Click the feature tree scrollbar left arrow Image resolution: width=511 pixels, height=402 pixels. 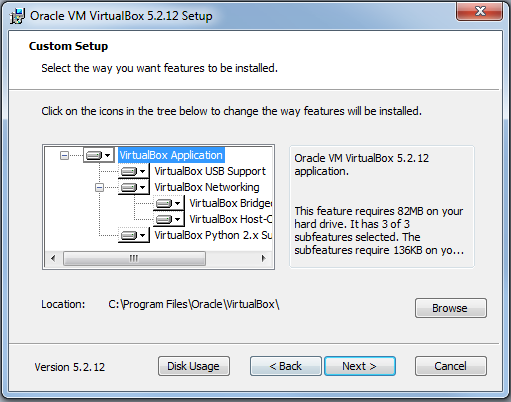(53, 258)
